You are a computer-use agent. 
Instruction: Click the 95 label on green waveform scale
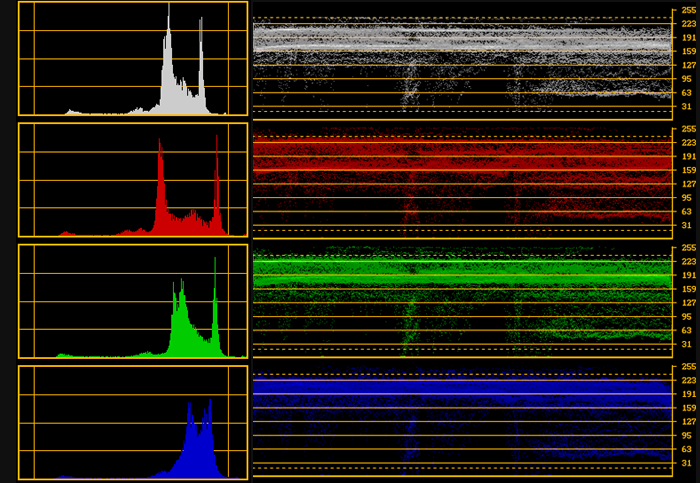tap(687, 316)
